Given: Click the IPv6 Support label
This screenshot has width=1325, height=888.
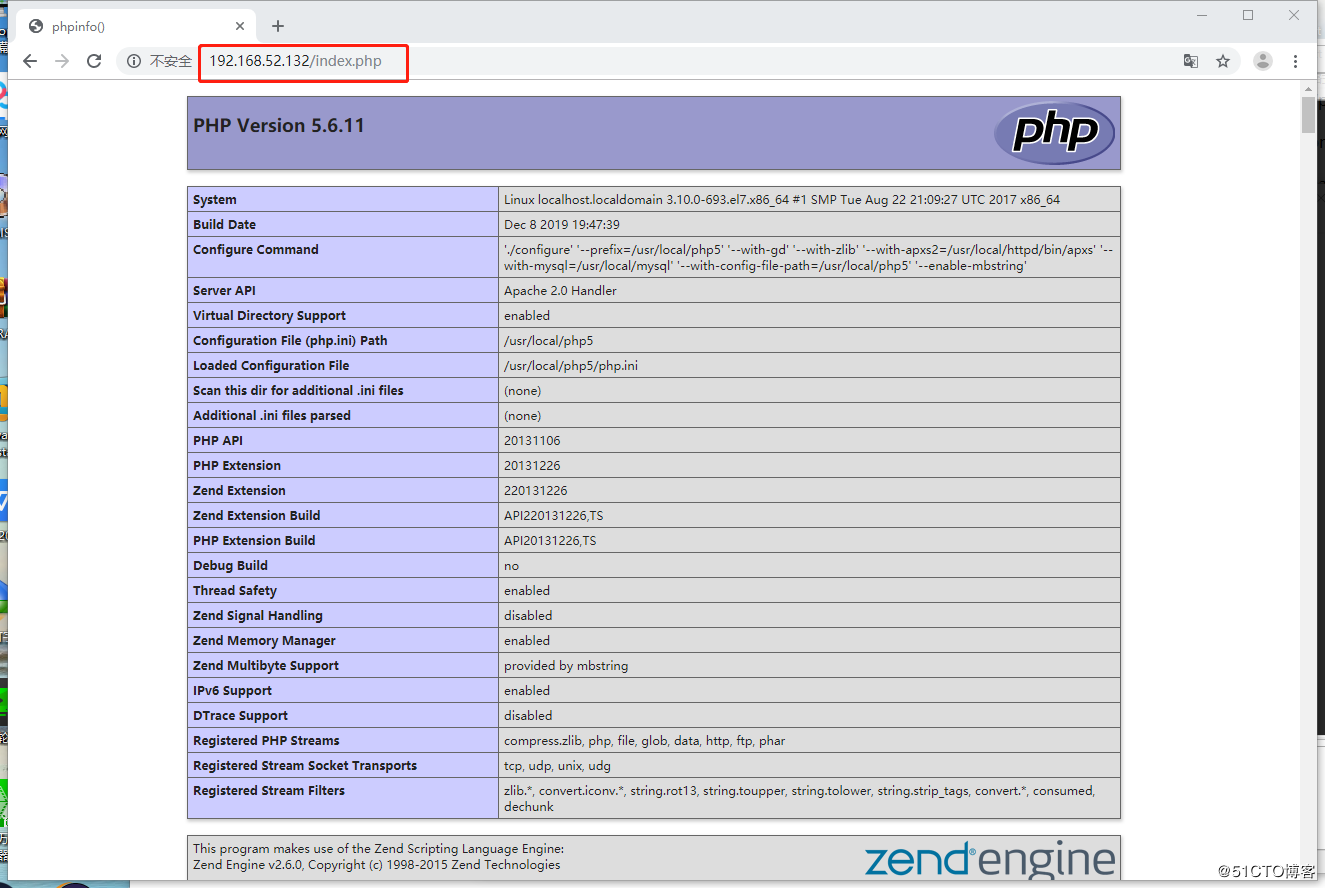Looking at the screenshot, I should (x=232, y=691).
